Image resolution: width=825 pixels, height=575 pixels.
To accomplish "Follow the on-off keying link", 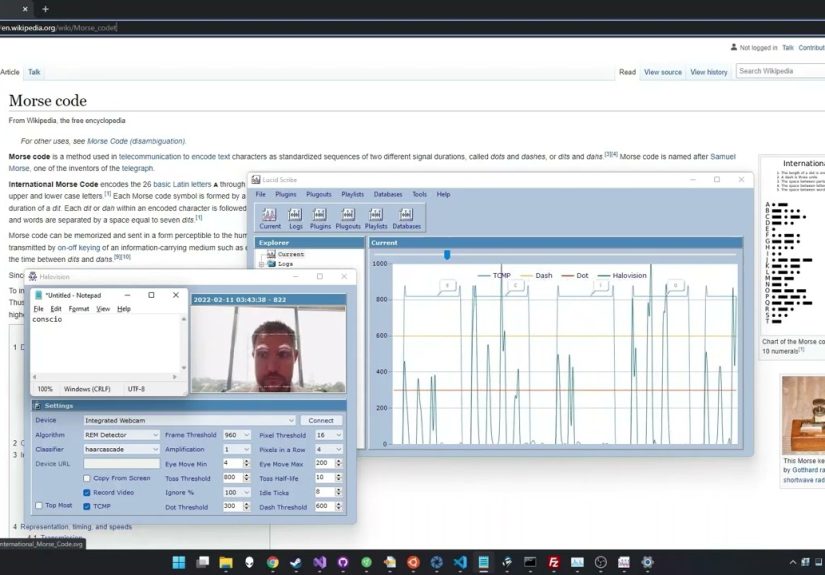I will [x=78, y=247].
